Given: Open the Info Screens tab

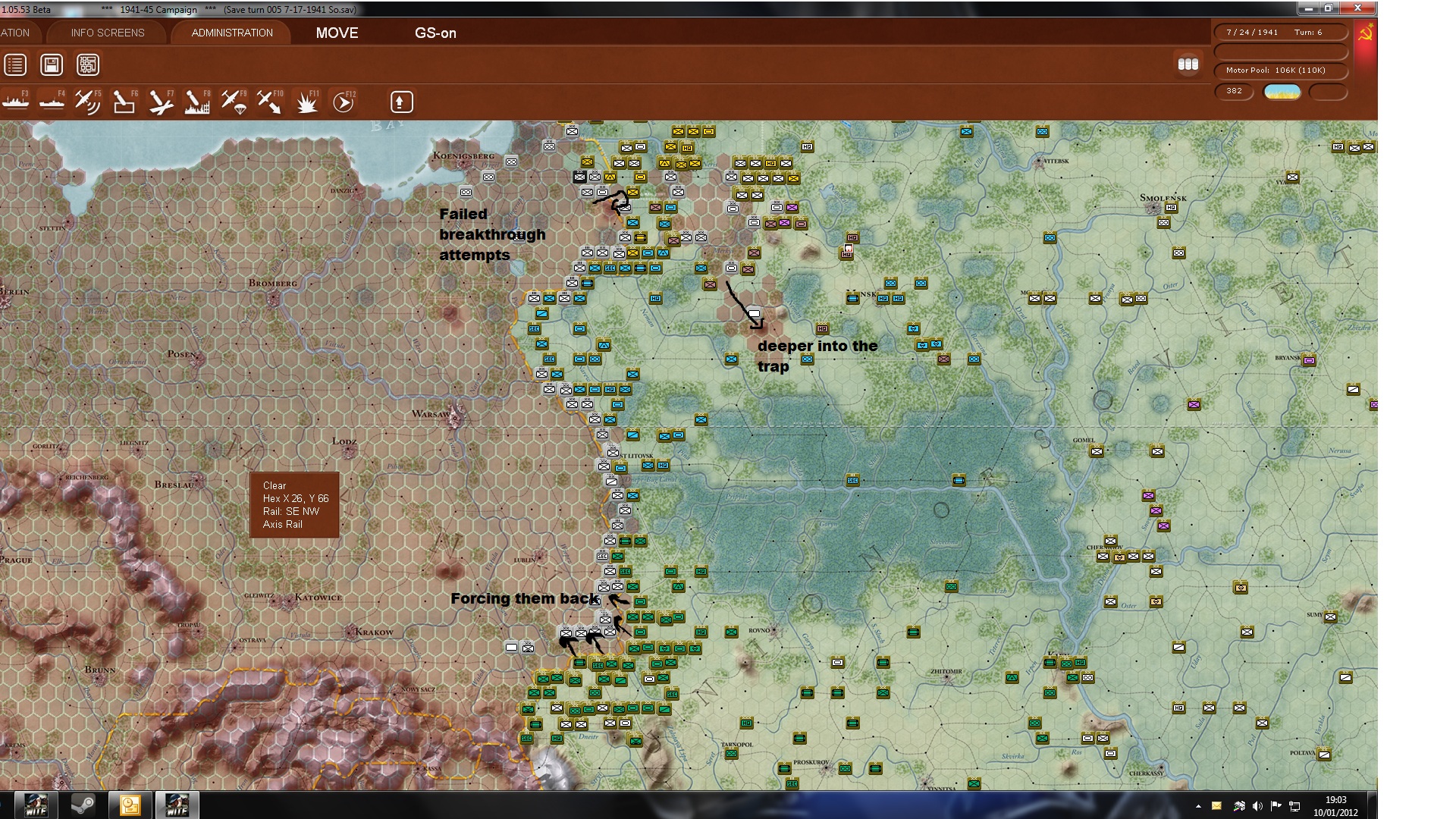Looking at the screenshot, I should point(108,33).
